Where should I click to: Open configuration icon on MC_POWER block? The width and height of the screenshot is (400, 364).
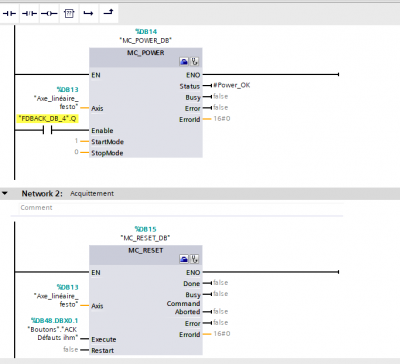coord(184,61)
